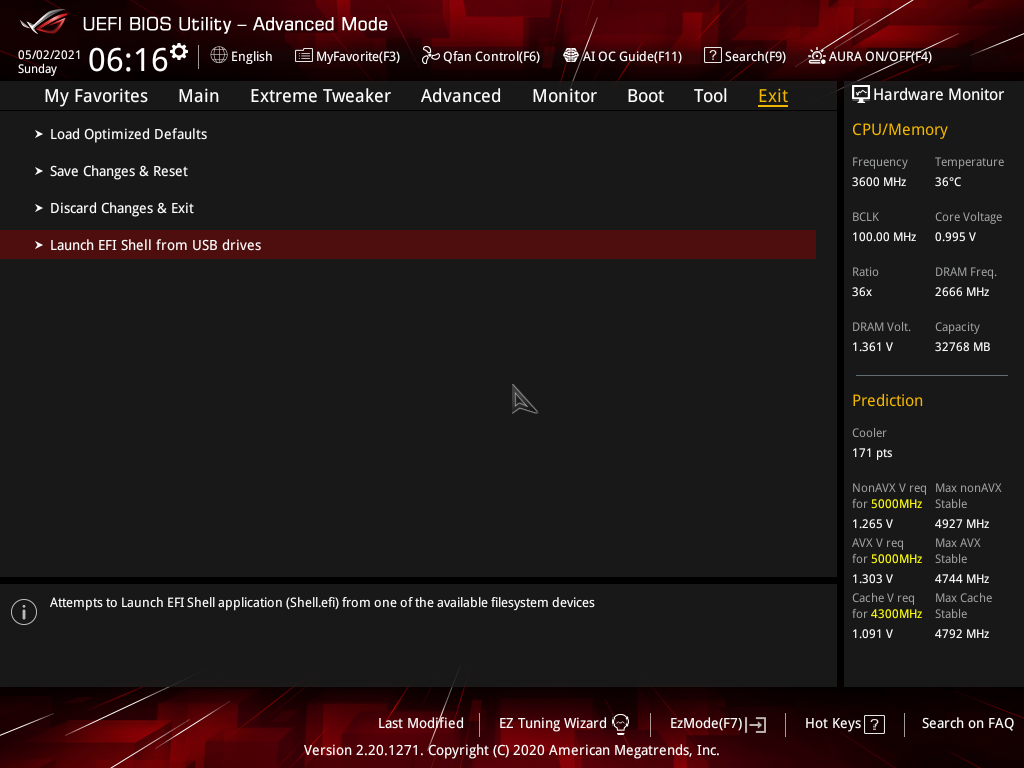Select Launch EFI Shell from USB drives
This screenshot has height=768, width=1024.
[408, 245]
